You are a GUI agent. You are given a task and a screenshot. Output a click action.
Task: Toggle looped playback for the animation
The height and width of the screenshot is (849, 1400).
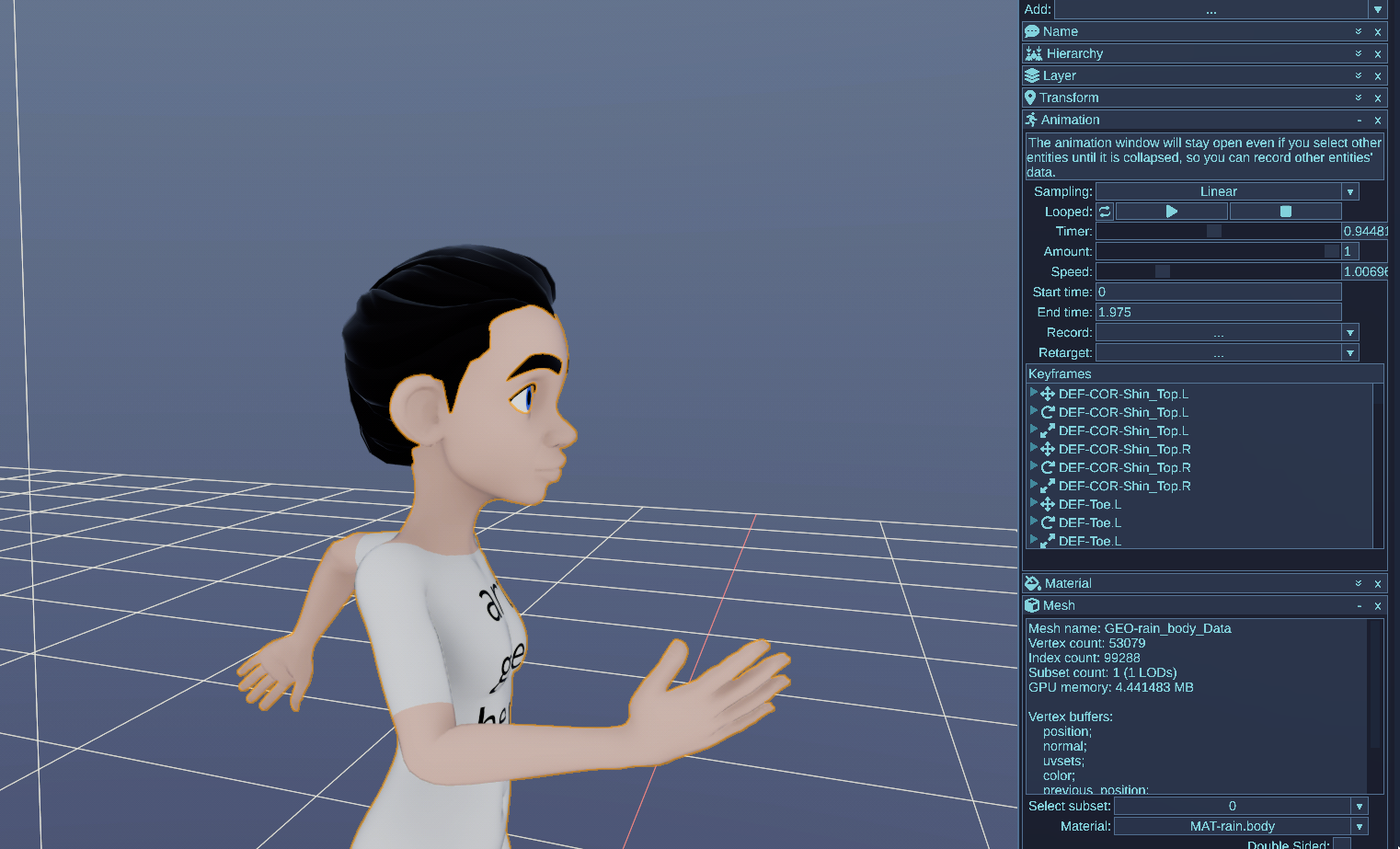coord(1105,211)
